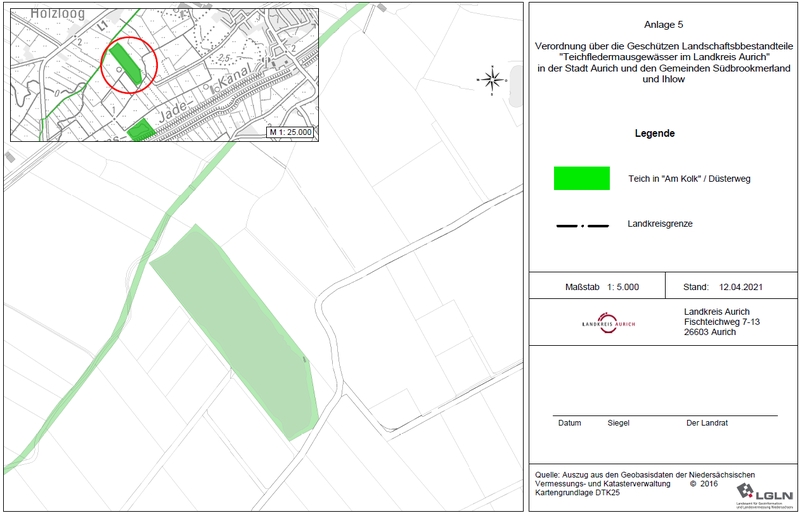This screenshot has width=800, height=513.
Task: Click the compass rose north arrow
Action: click(x=491, y=78)
